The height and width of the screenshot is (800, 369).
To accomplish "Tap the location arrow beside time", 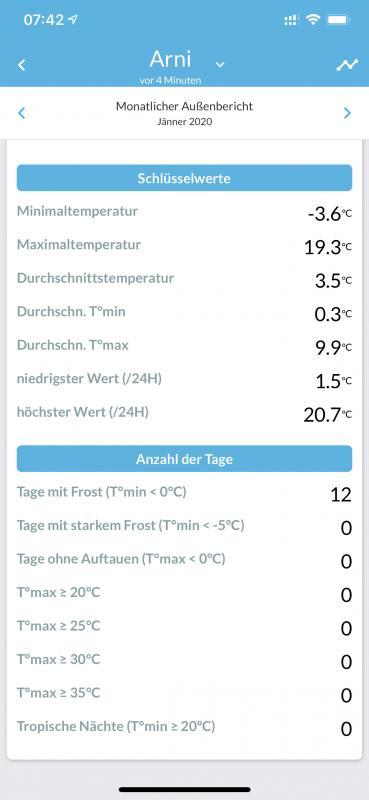I will pyautogui.click(x=72, y=20).
